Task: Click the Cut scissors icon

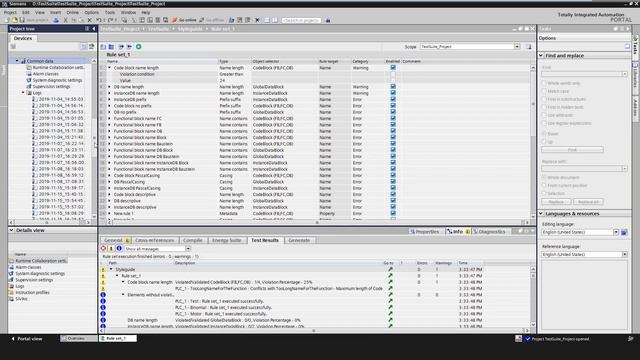Action: point(65,20)
